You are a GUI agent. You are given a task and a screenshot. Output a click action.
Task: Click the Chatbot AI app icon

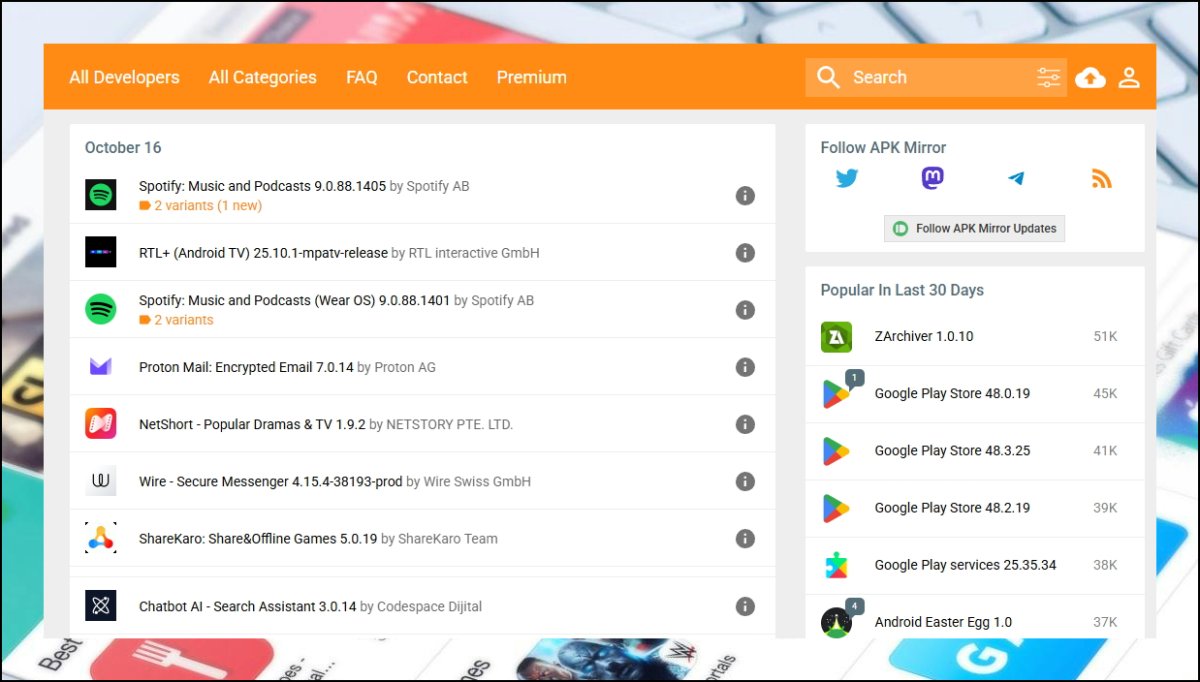(x=100, y=606)
